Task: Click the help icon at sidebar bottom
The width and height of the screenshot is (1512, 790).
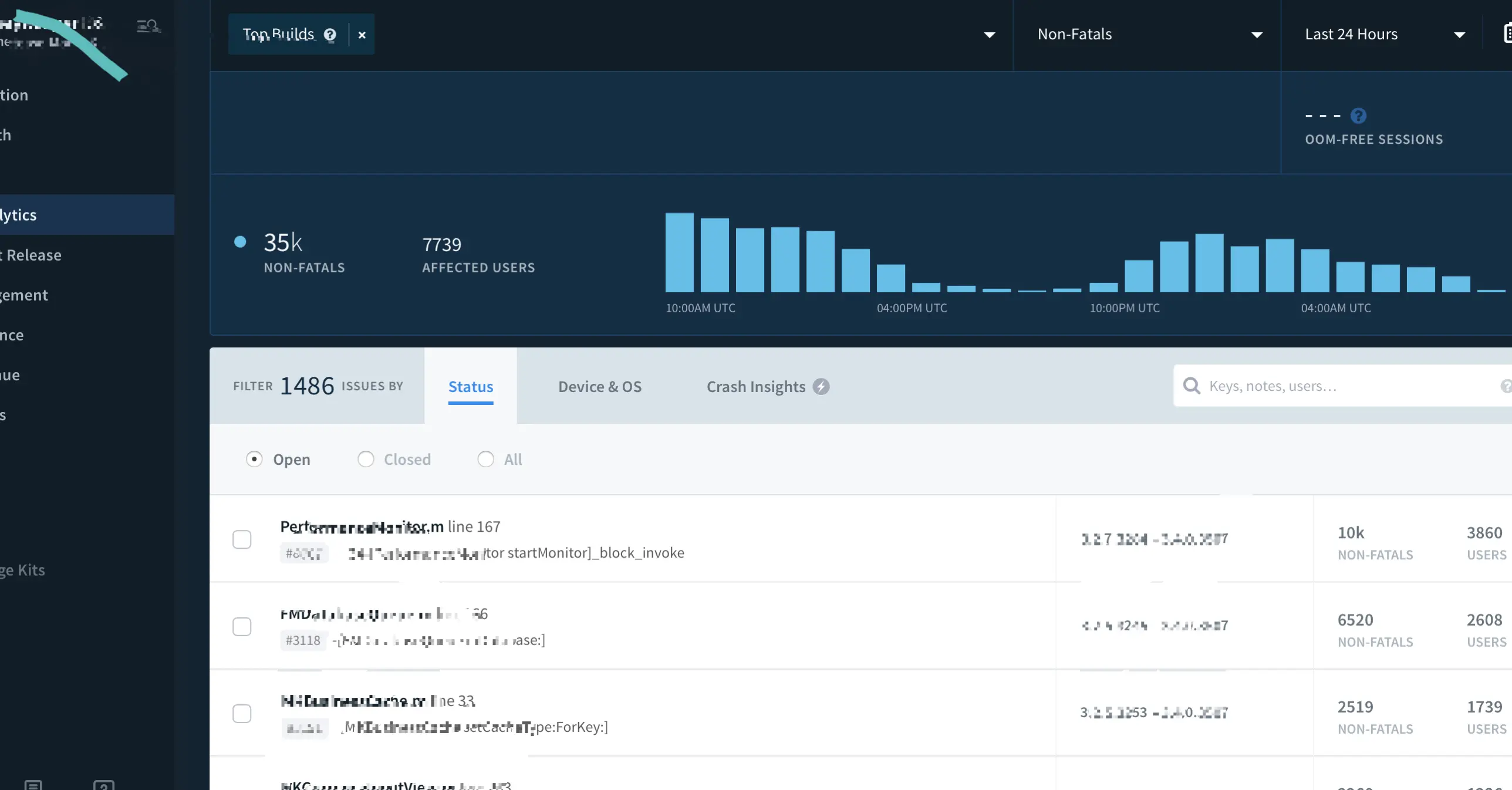Action: tap(104, 784)
